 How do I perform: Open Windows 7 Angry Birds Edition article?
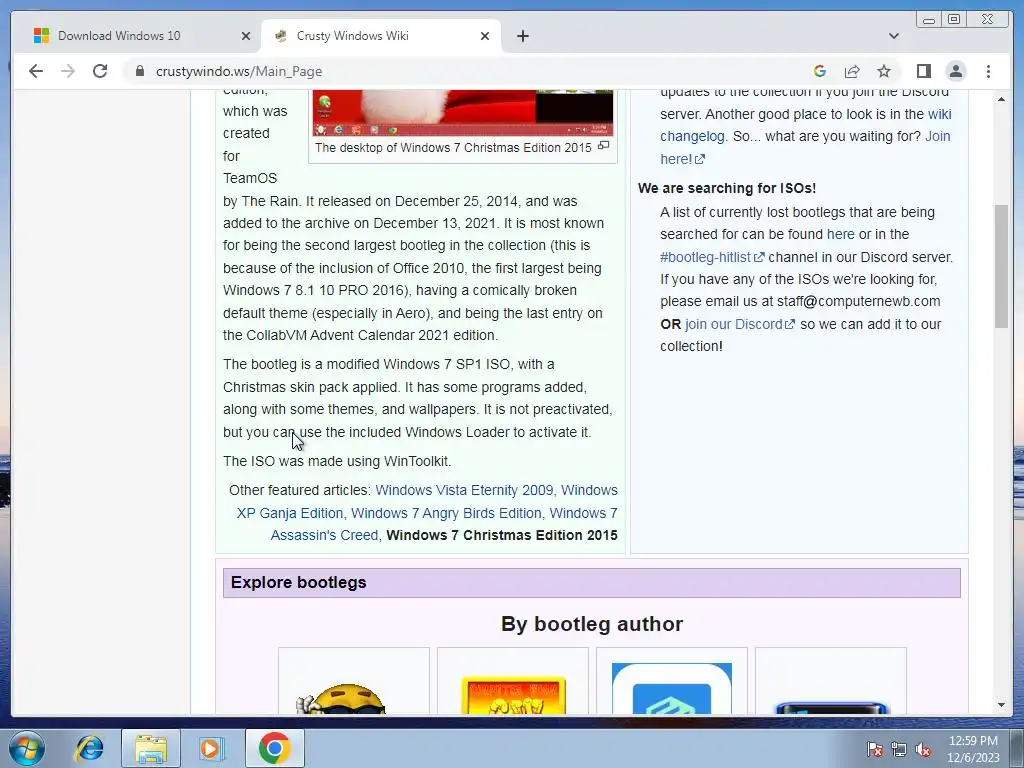point(446,513)
